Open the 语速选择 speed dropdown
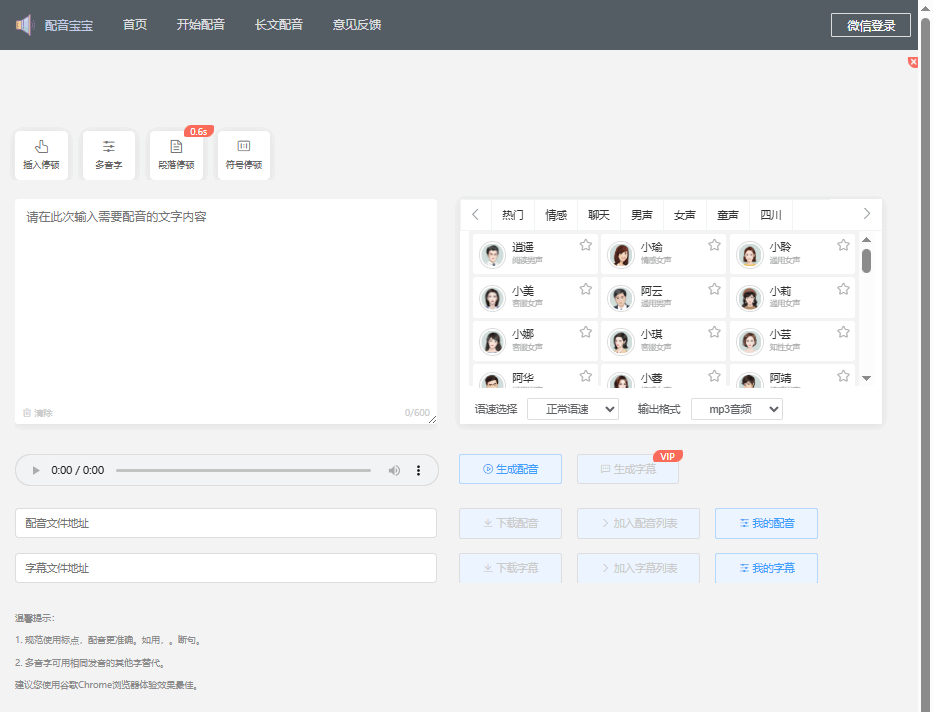 pos(573,409)
